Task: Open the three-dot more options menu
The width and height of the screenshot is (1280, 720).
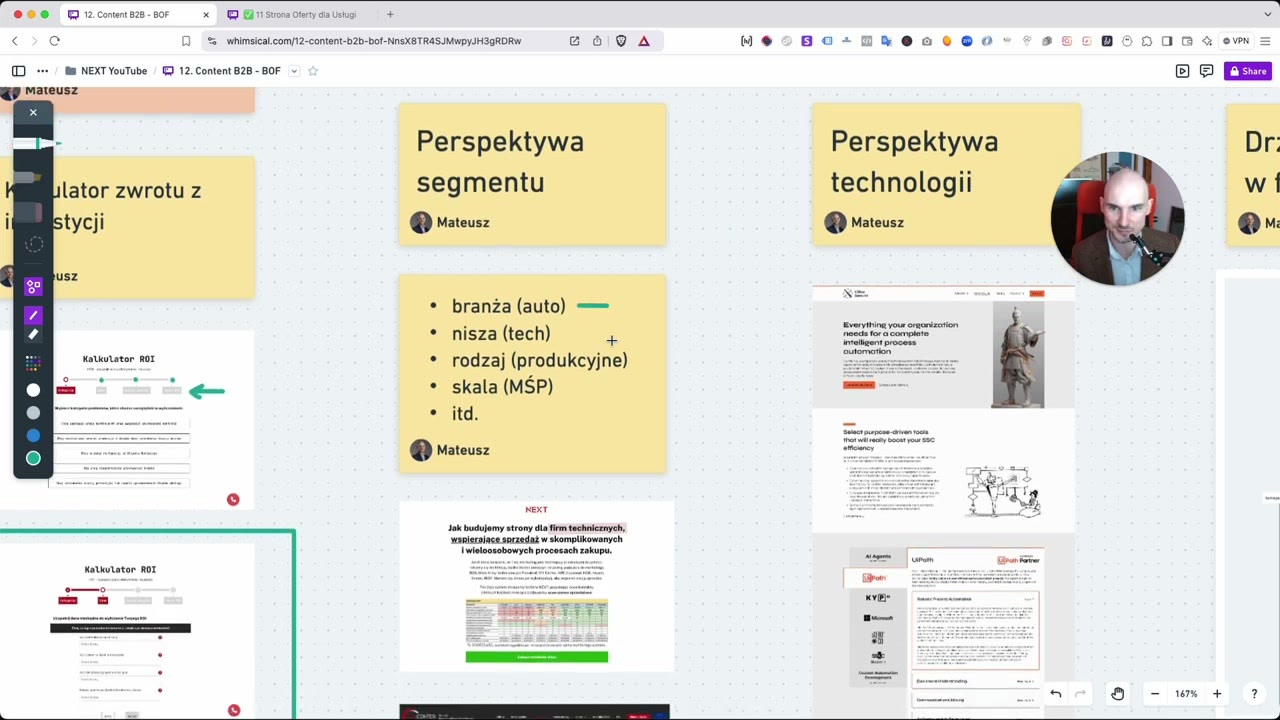Action: [42, 71]
